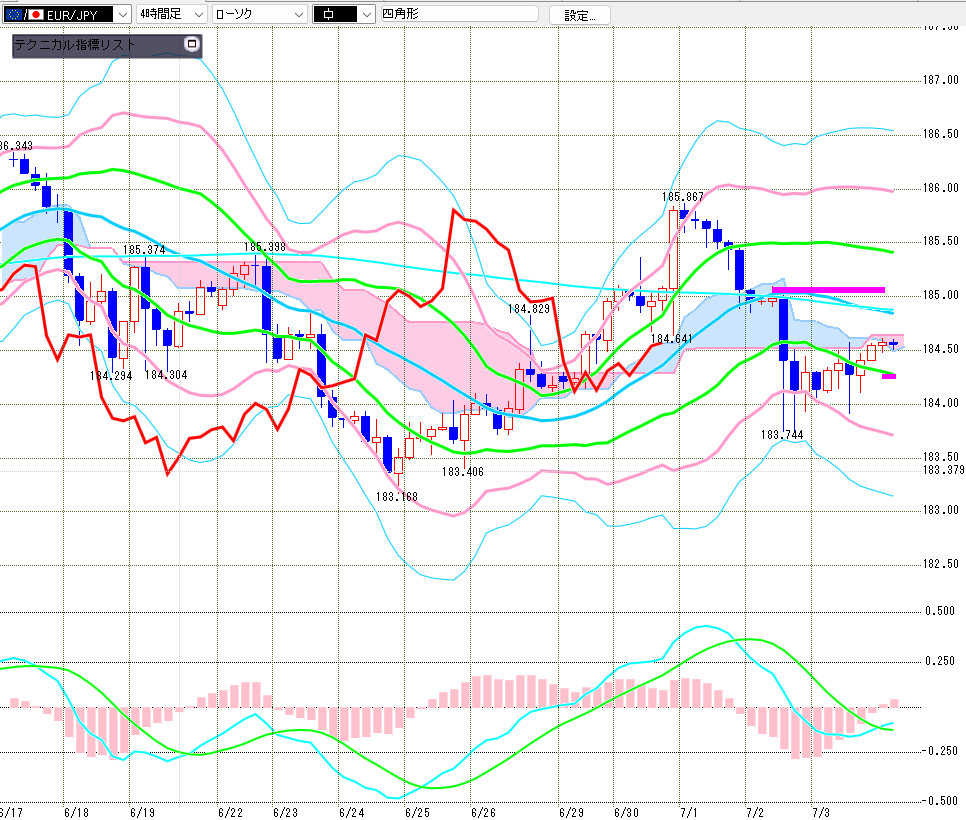Open the EUR/JPY currency pair dropdown

coord(123,14)
